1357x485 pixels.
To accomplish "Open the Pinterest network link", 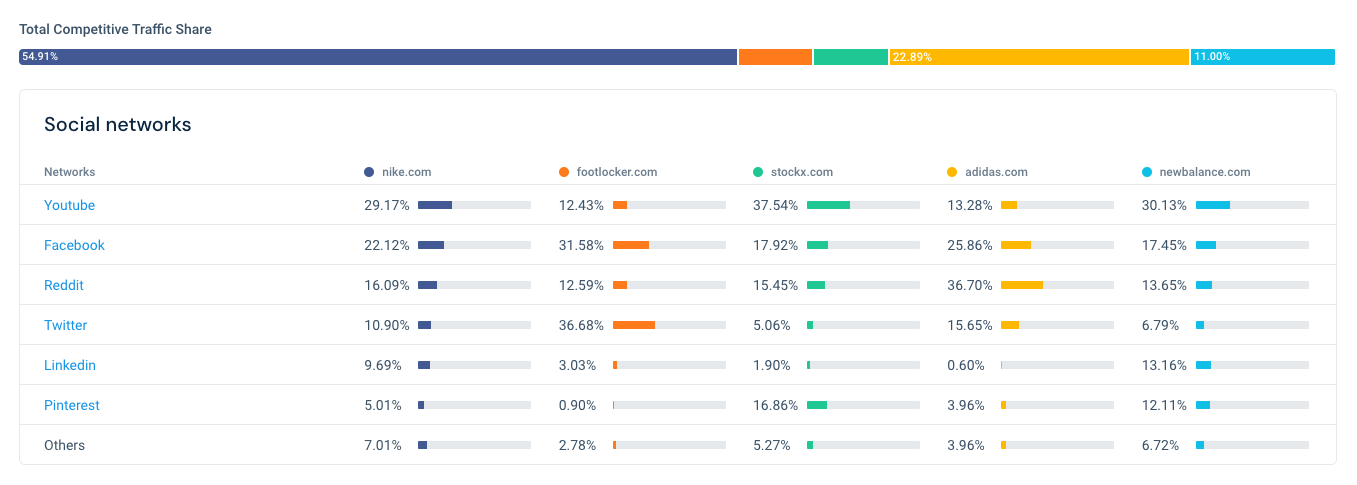I will (x=72, y=405).
